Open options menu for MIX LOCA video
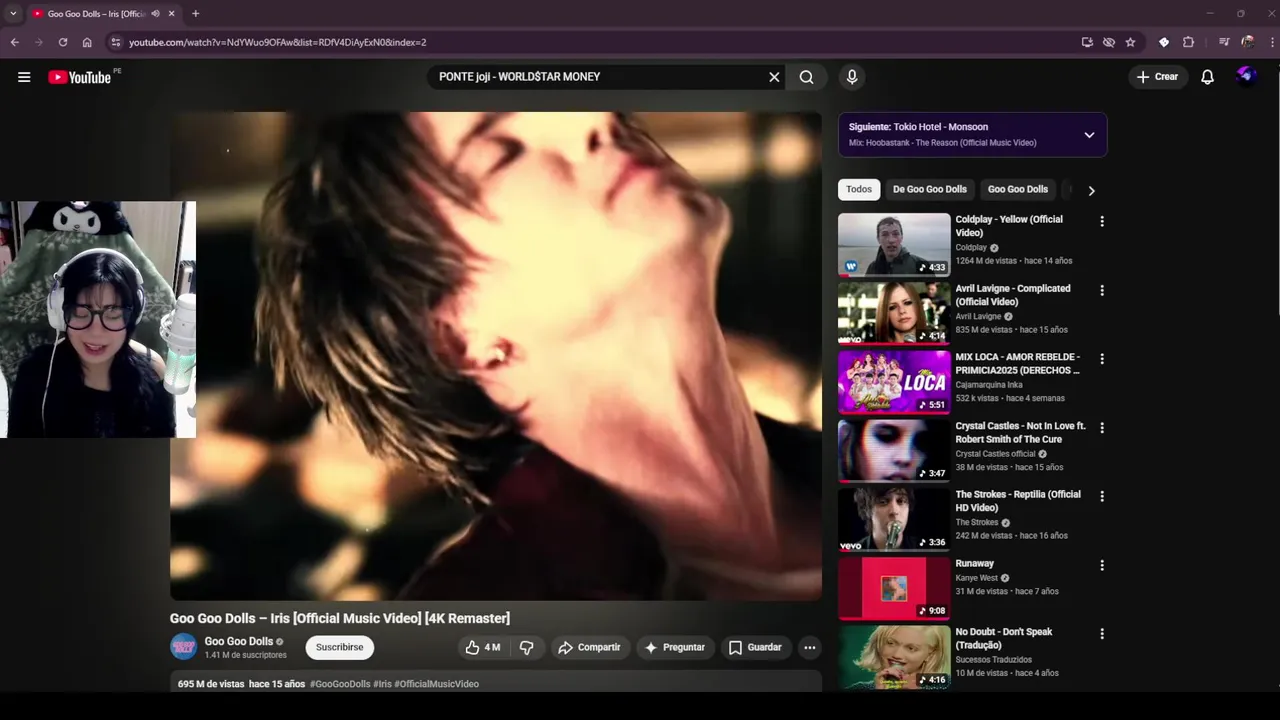Image resolution: width=1280 pixels, height=720 pixels. [1102, 359]
